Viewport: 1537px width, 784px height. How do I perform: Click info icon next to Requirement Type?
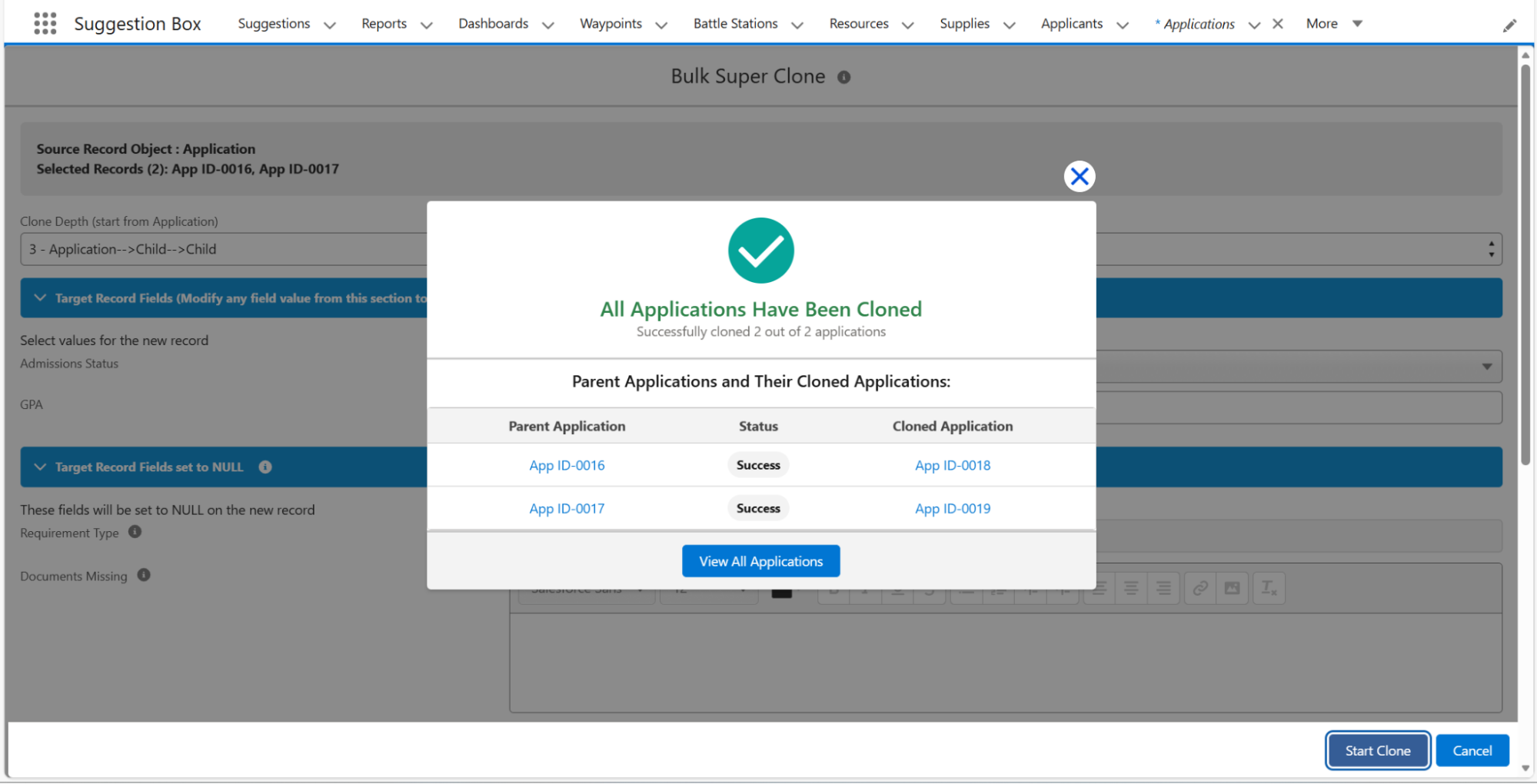click(x=135, y=532)
